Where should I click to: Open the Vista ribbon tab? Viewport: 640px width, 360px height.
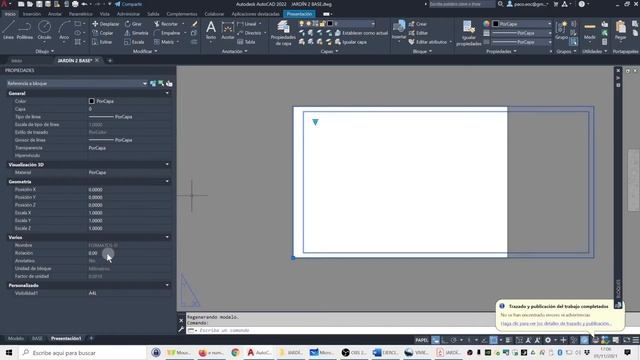click(x=104, y=14)
